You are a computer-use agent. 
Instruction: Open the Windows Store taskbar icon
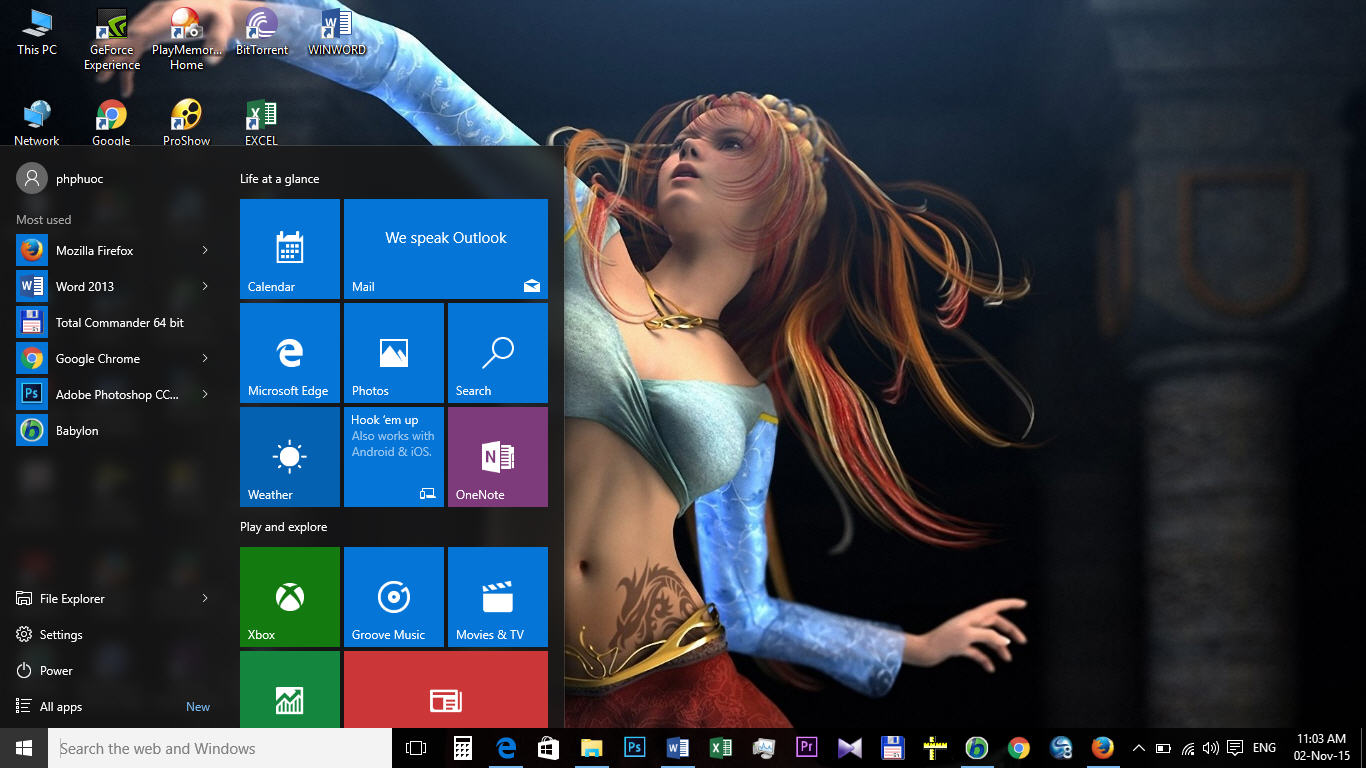pos(548,748)
